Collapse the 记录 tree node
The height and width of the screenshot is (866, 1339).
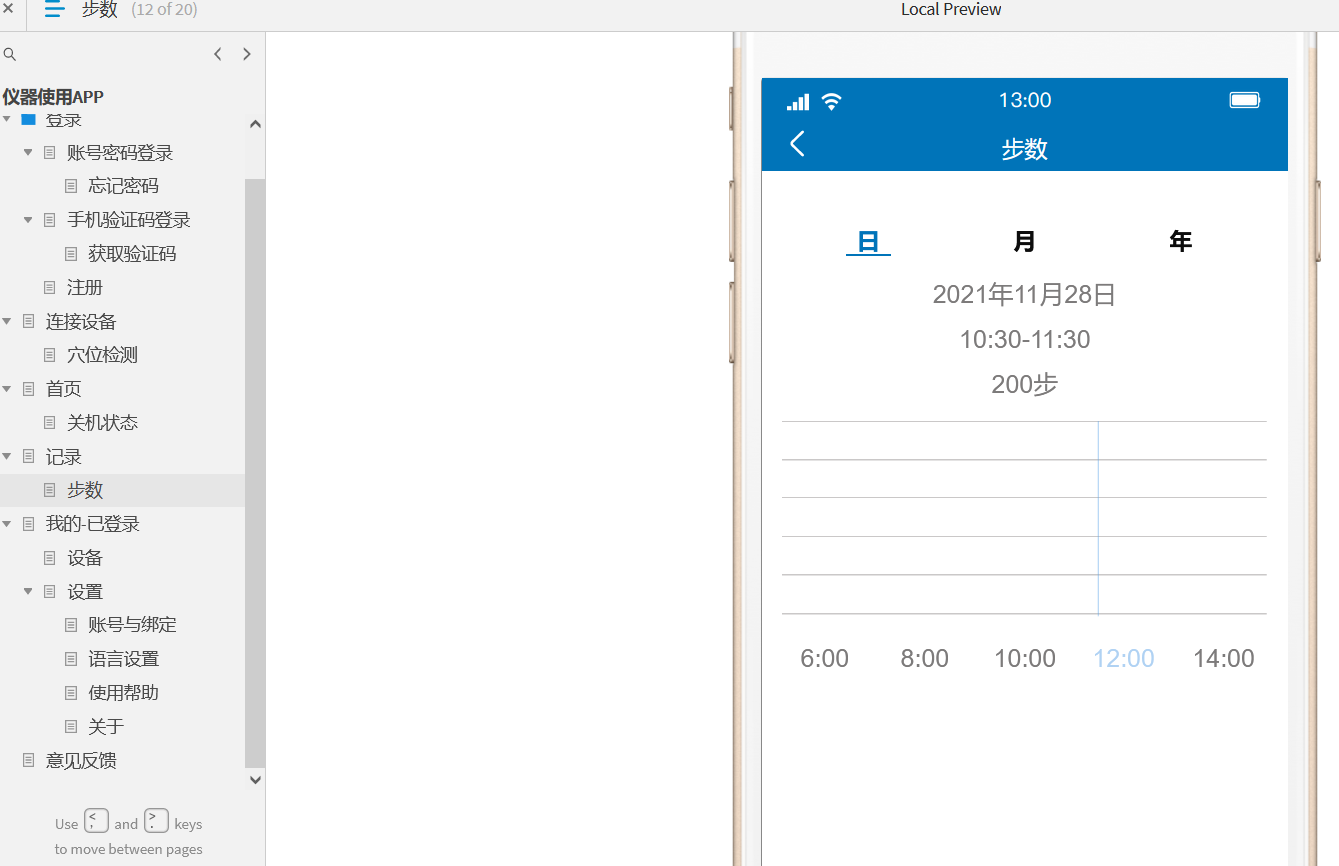pos(7,456)
